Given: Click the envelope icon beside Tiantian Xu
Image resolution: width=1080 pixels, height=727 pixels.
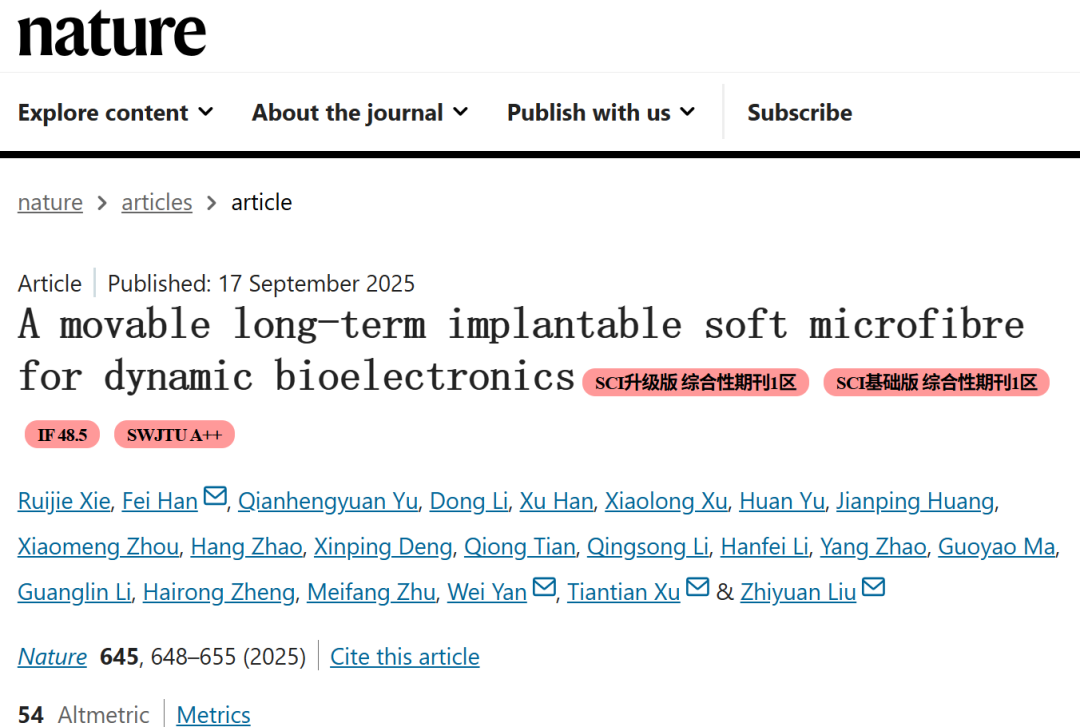Looking at the screenshot, I should [x=697, y=588].
